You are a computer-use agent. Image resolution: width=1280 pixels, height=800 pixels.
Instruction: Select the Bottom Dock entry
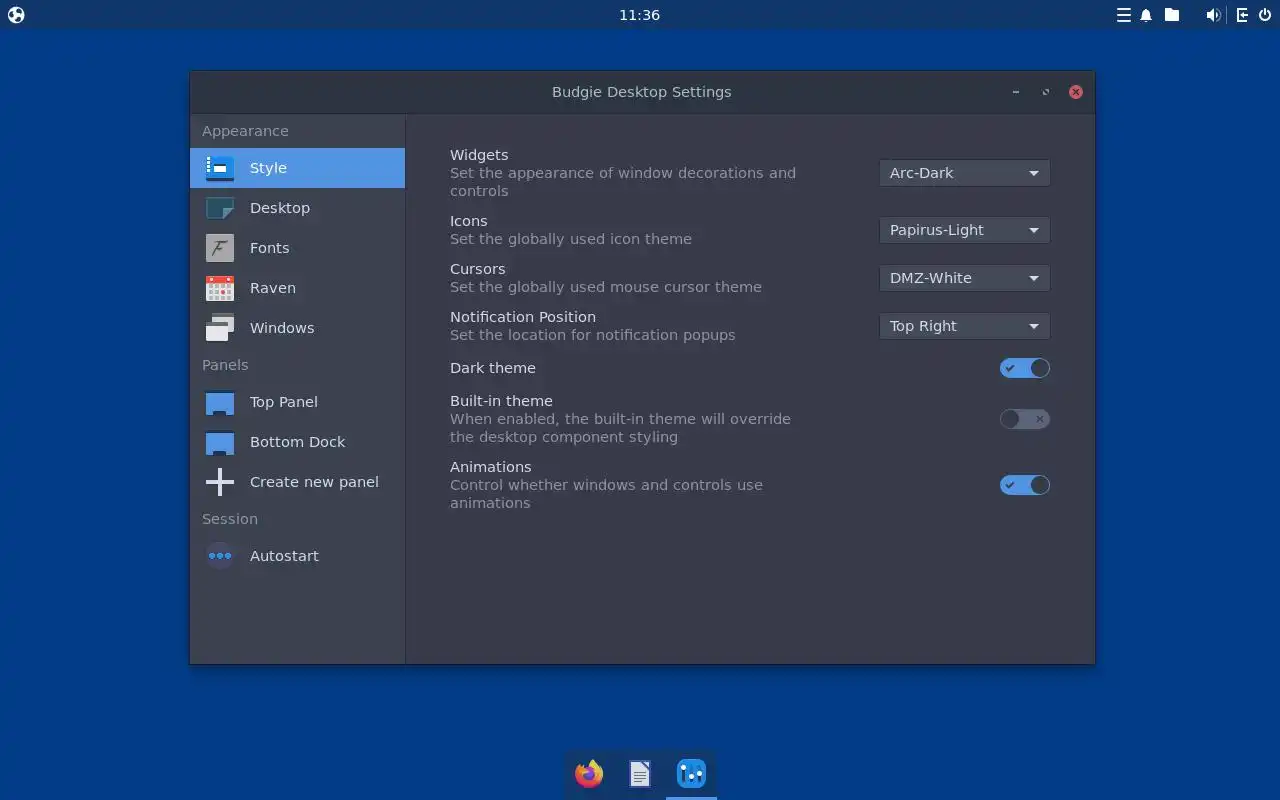[297, 442]
